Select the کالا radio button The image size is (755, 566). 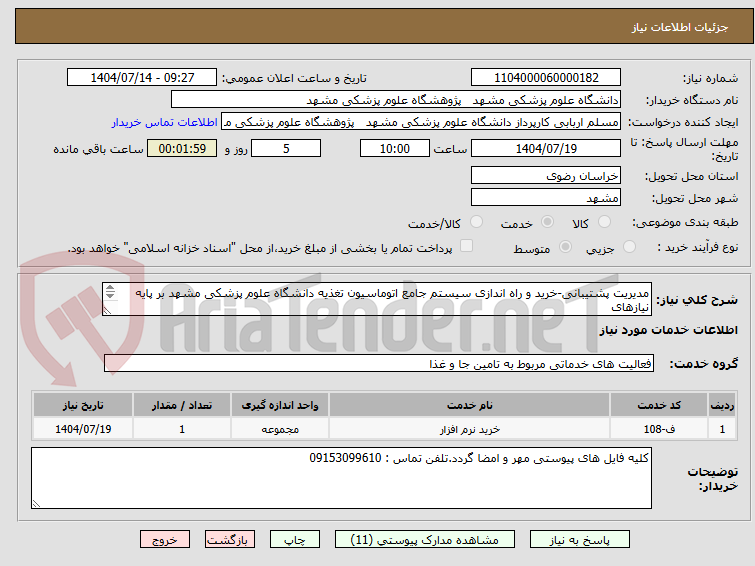(x=604, y=222)
